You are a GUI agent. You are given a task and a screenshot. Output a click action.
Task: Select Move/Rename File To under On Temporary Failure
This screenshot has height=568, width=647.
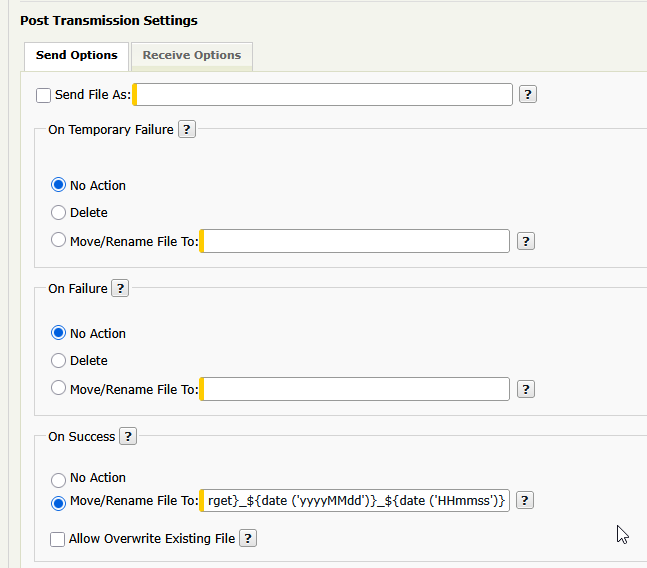pos(58,240)
